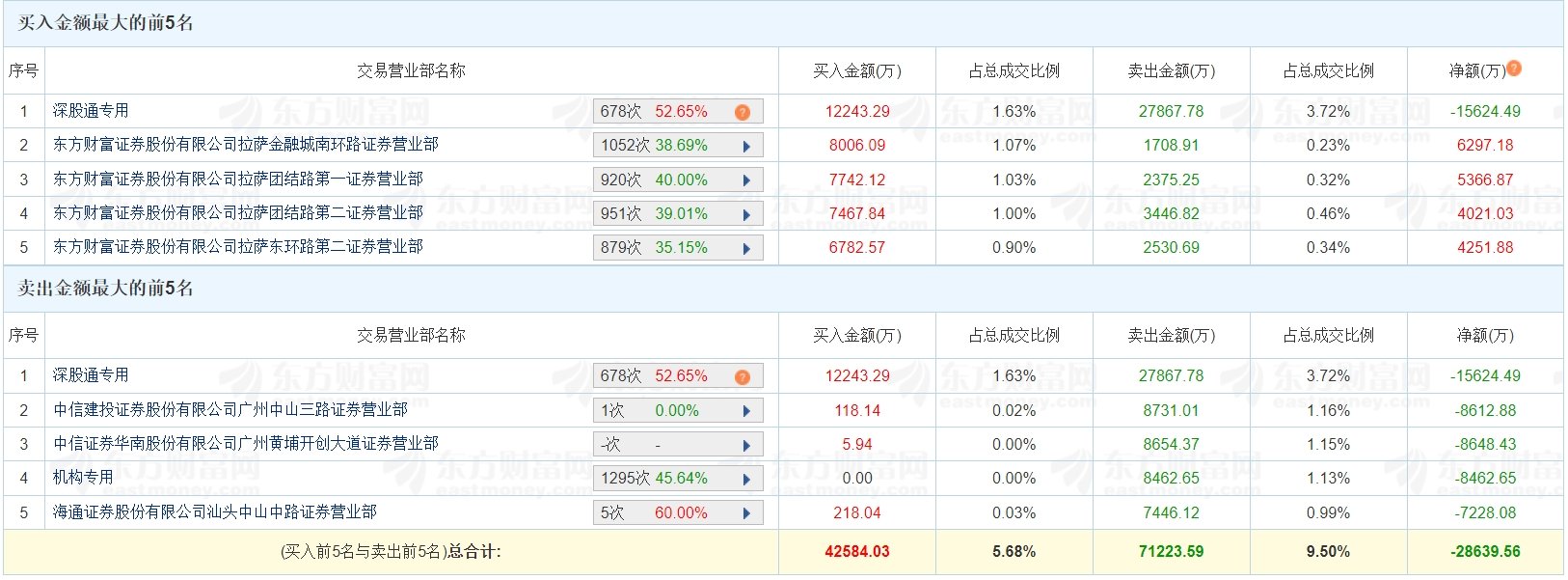
Task: Click buy amount 8006.09 cell
Action: (x=857, y=146)
